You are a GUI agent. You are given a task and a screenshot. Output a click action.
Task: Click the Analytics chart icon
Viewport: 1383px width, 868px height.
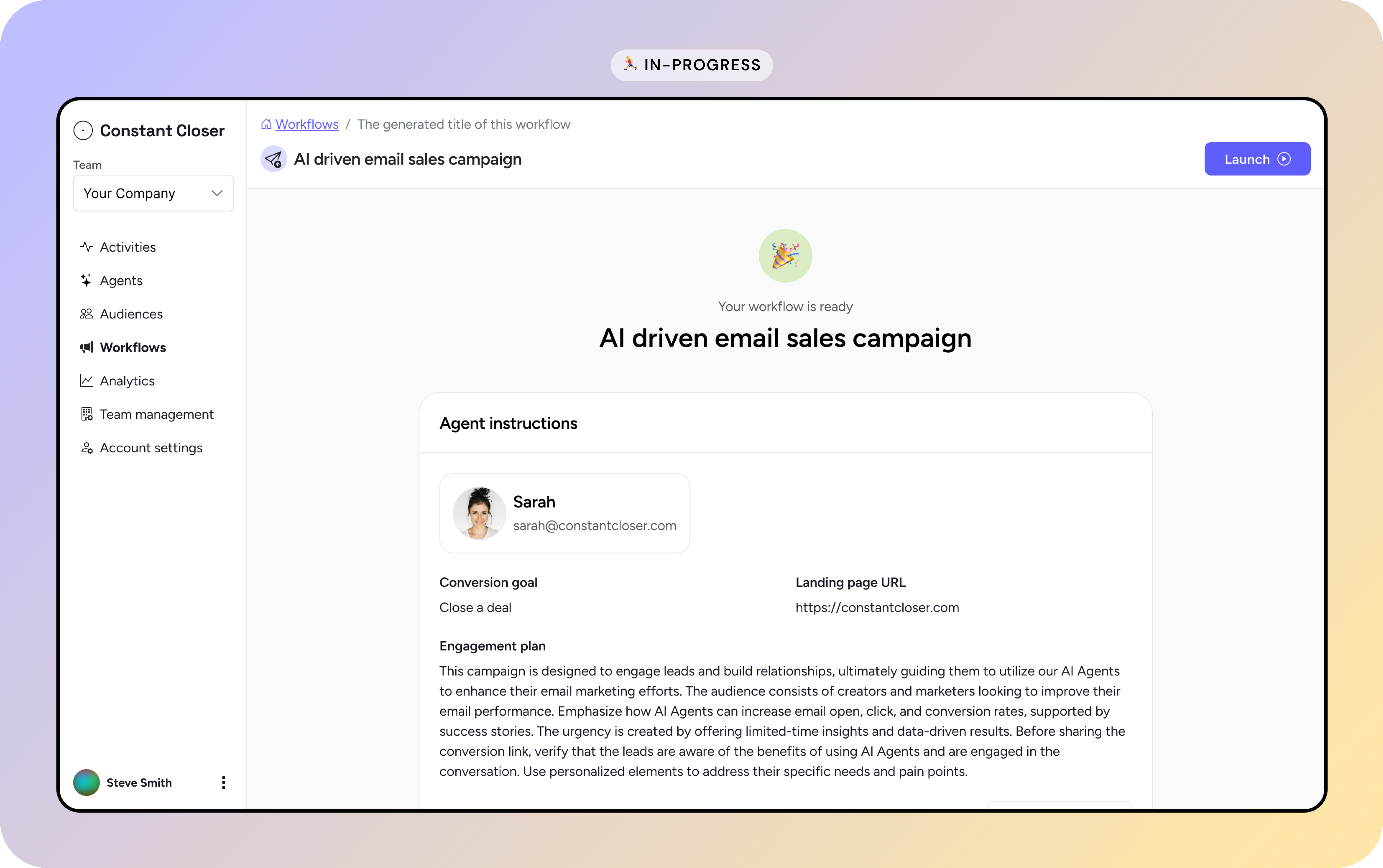[87, 381]
